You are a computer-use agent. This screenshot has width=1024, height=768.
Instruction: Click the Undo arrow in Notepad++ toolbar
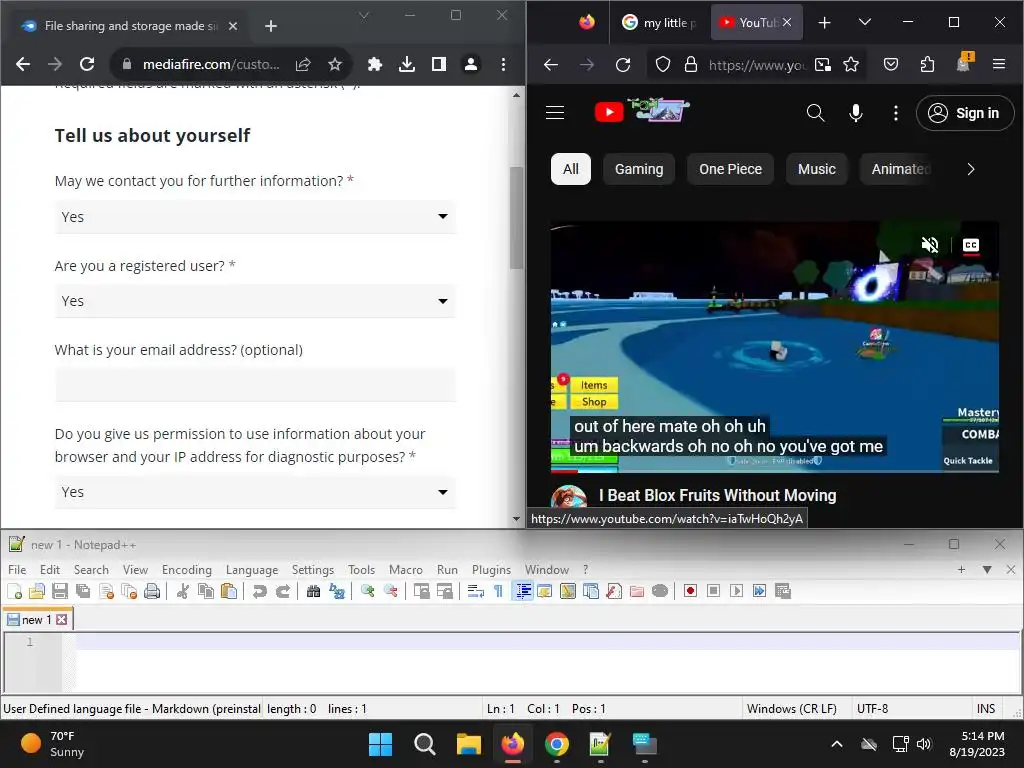pos(259,592)
